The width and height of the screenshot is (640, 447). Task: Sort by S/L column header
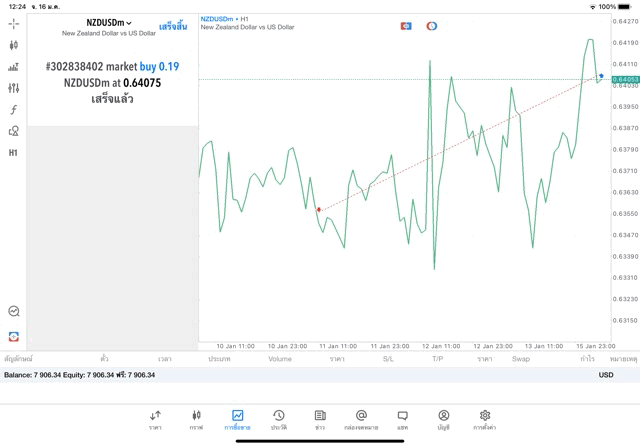pyautogui.click(x=388, y=359)
